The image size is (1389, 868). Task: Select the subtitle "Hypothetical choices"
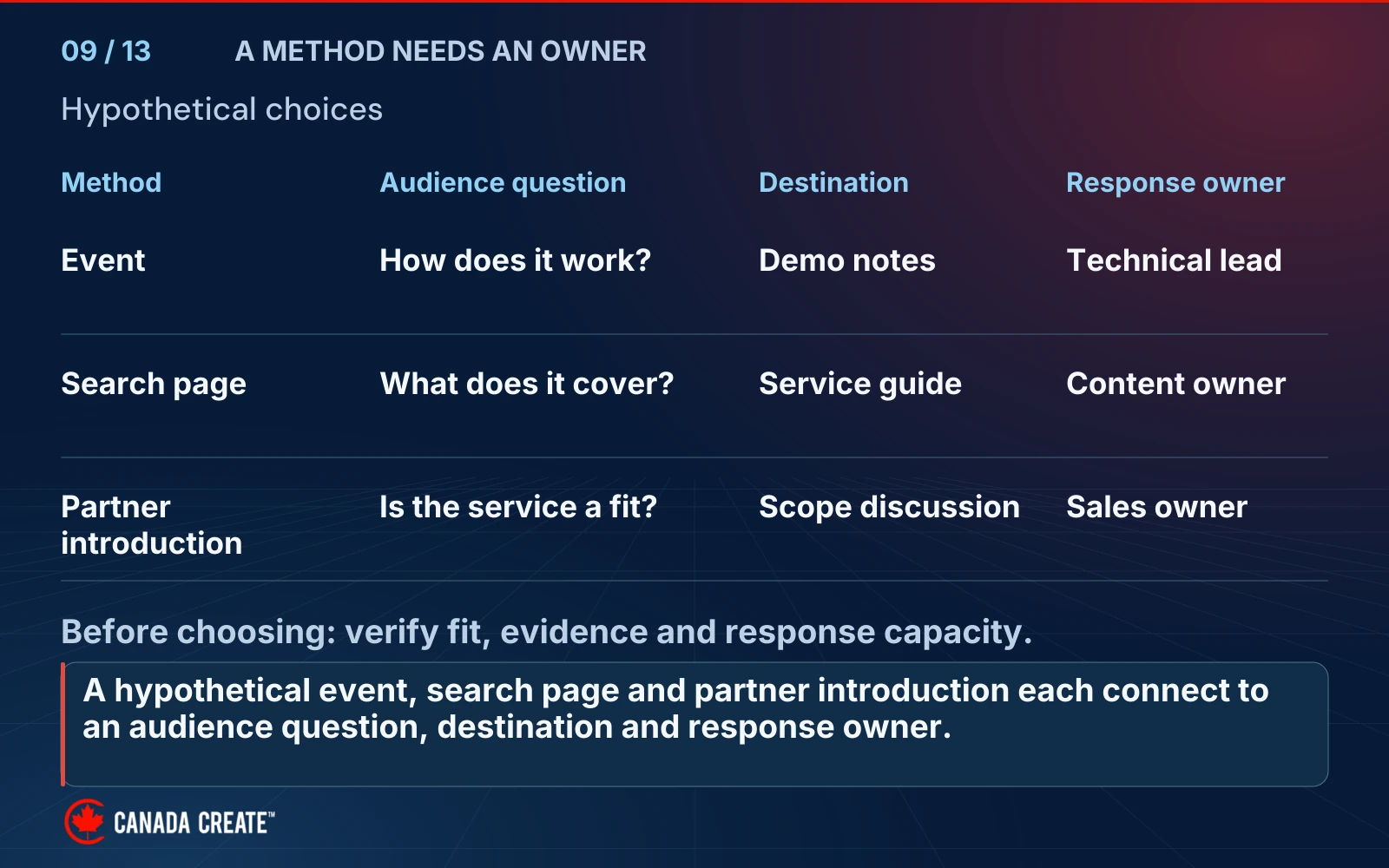click(221, 109)
